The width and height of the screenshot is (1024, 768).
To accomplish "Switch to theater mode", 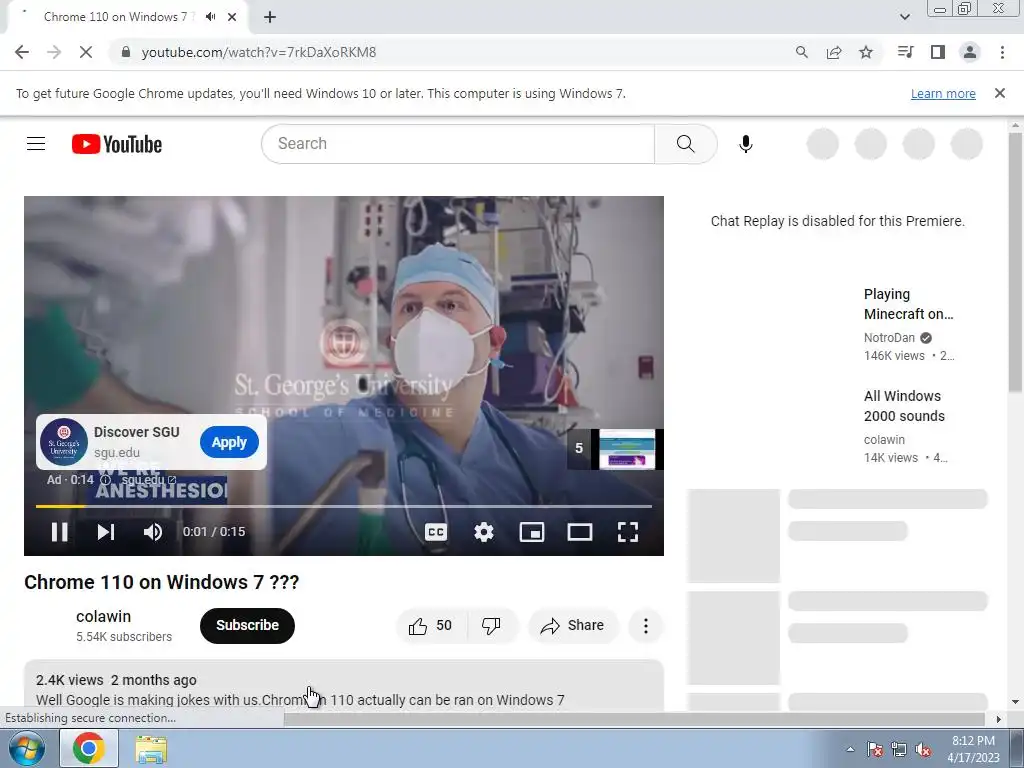I will 580,532.
